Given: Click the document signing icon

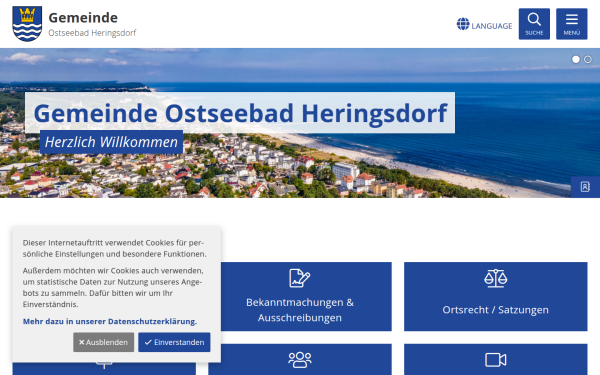Looking at the screenshot, I should [x=300, y=278].
